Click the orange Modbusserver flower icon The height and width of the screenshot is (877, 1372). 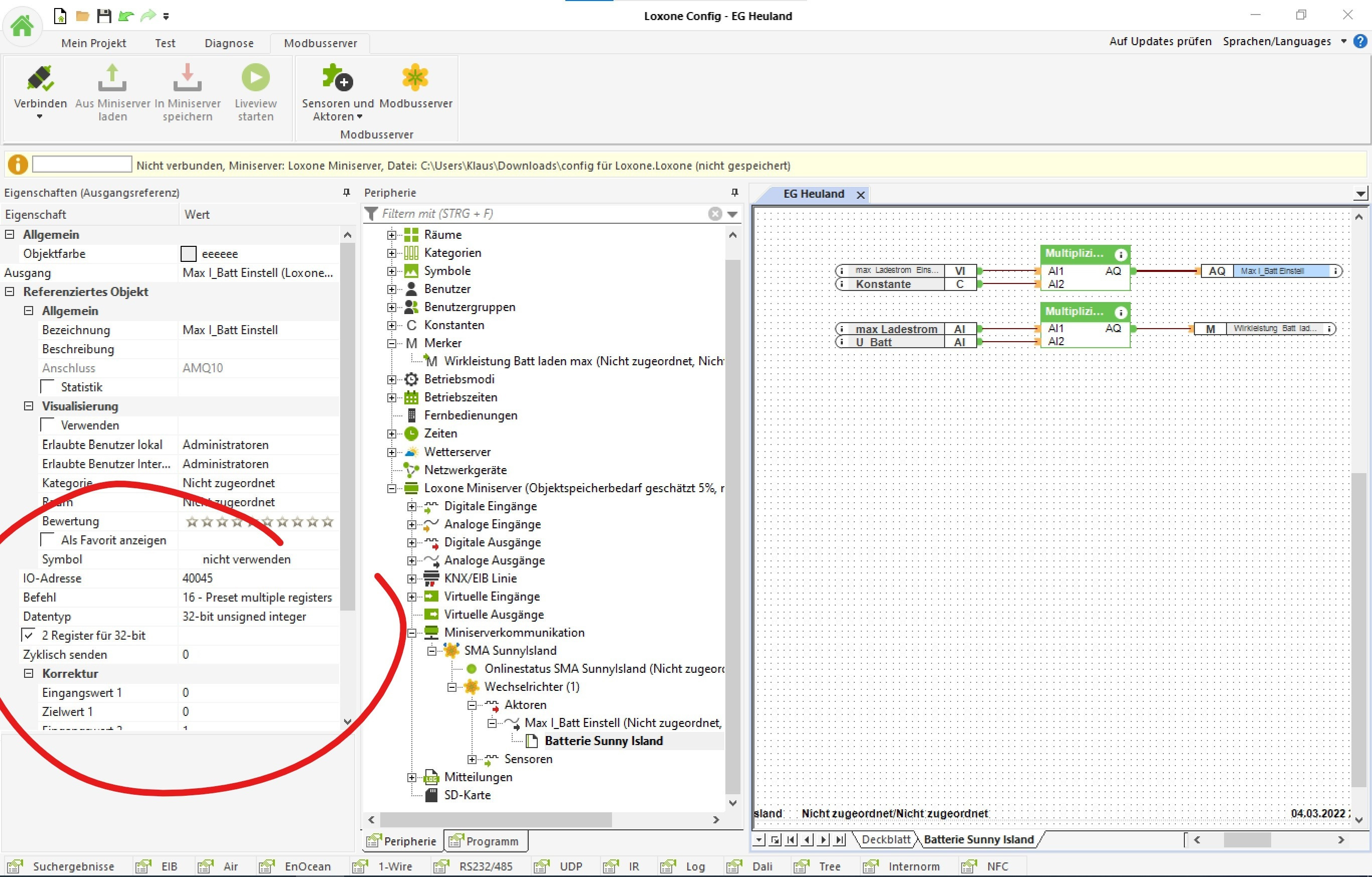tap(415, 78)
